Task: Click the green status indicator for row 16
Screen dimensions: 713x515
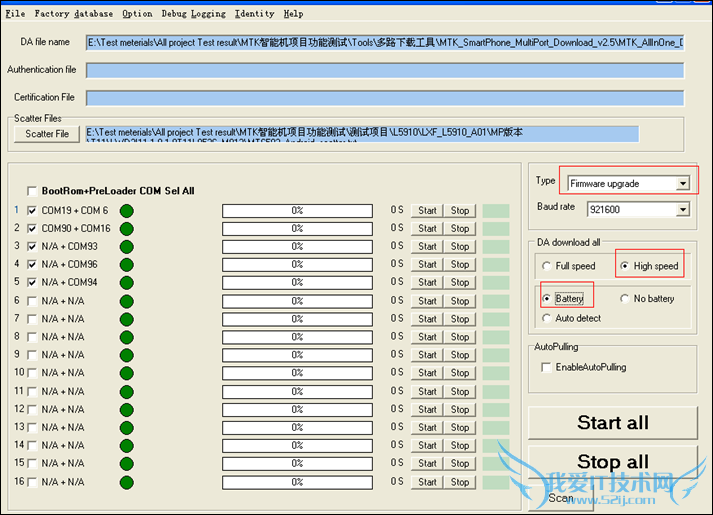Action: click(127, 483)
